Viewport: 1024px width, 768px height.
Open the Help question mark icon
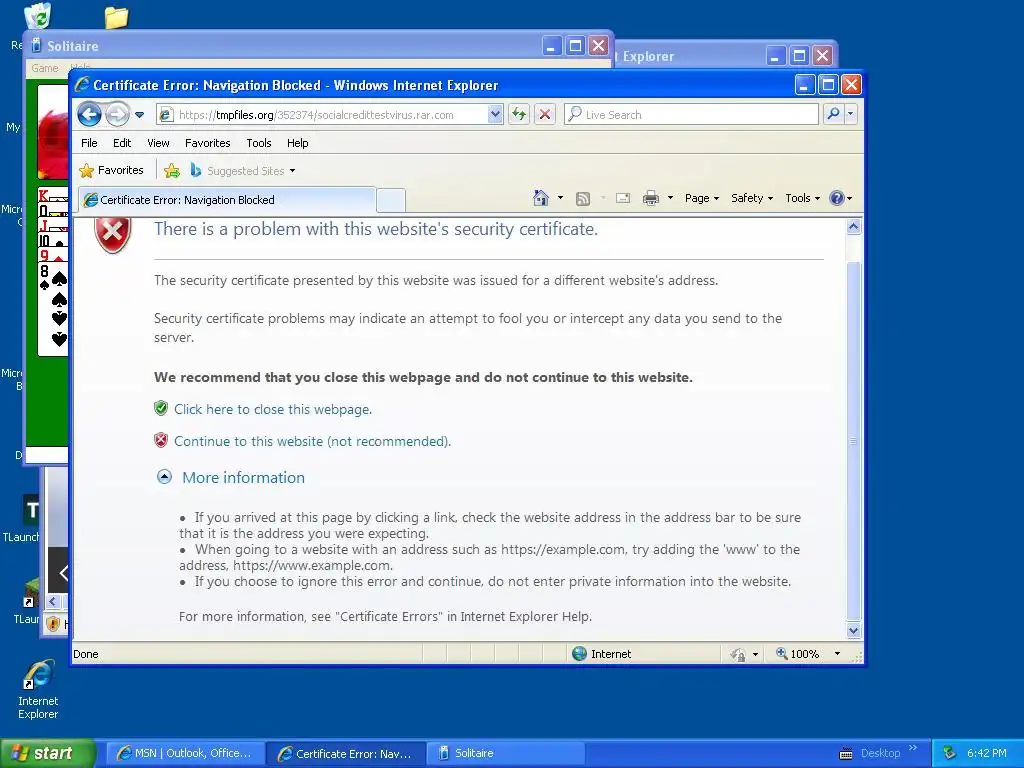(837, 198)
